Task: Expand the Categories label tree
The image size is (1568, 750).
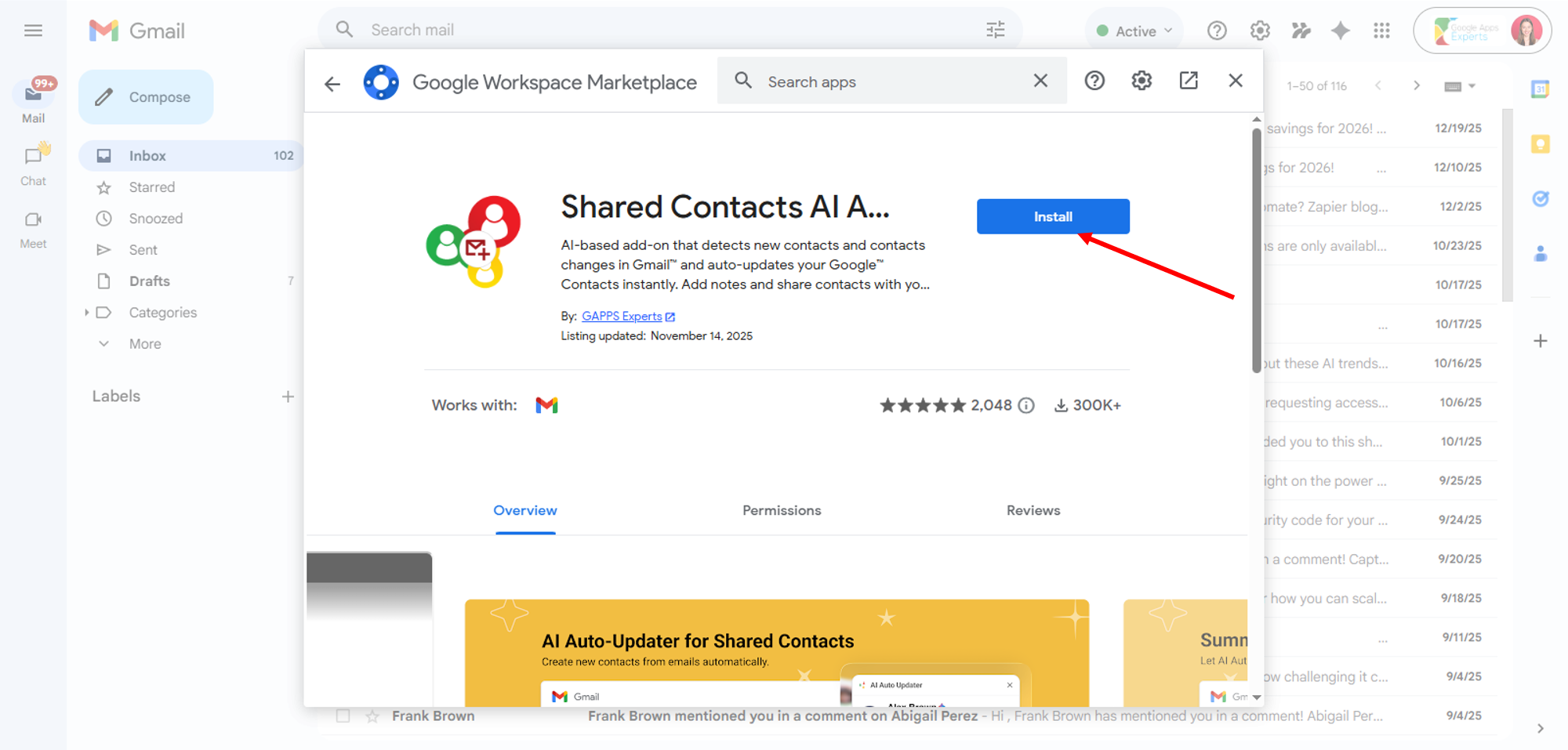Action: click(86, 313)
